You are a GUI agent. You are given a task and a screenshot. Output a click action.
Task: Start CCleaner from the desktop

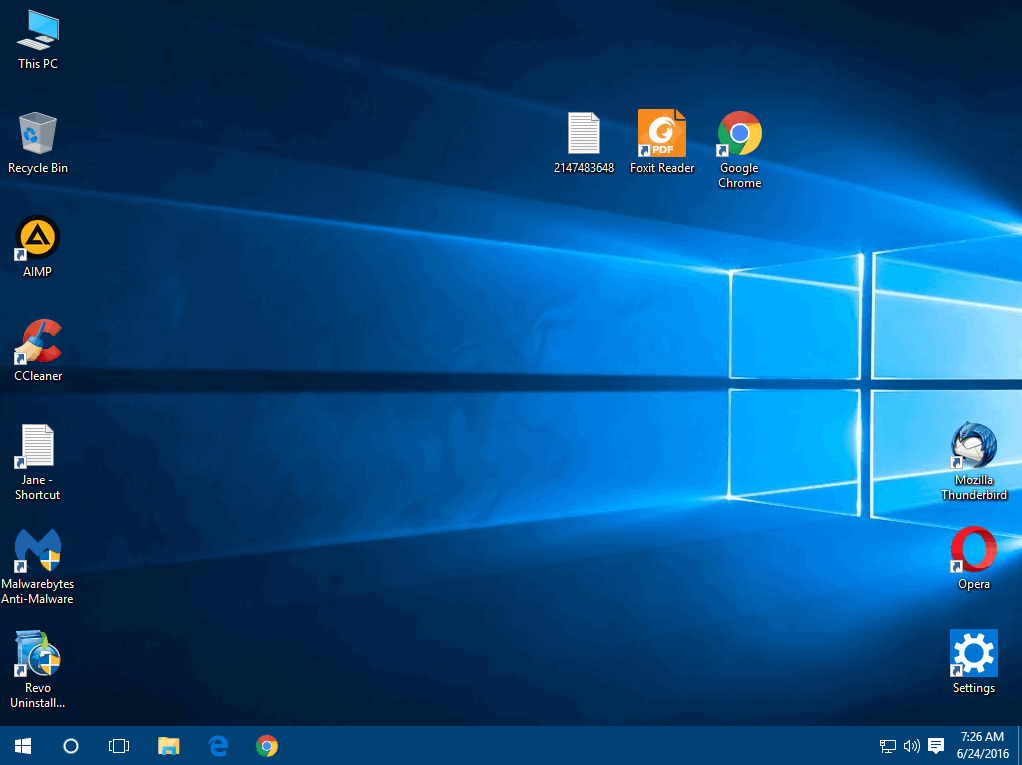pos(37,341)
